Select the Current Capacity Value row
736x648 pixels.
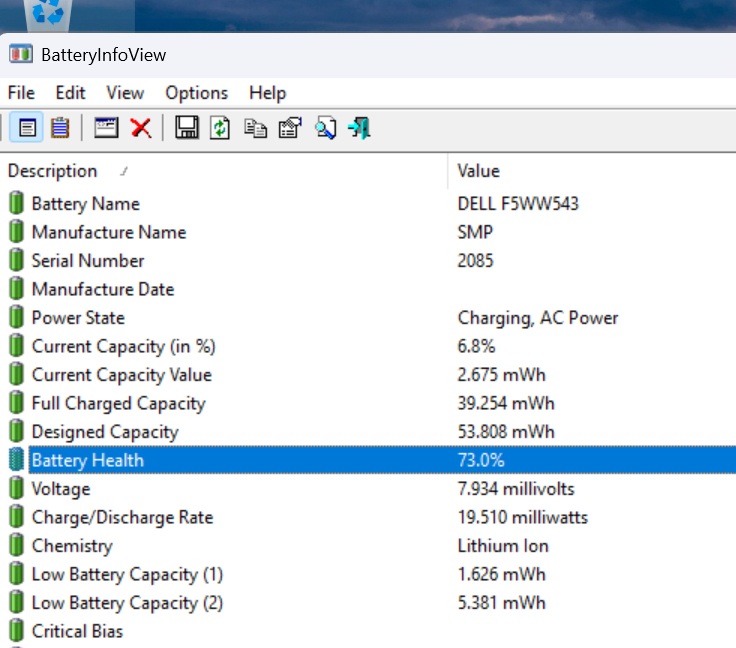(x=368, y=374)
